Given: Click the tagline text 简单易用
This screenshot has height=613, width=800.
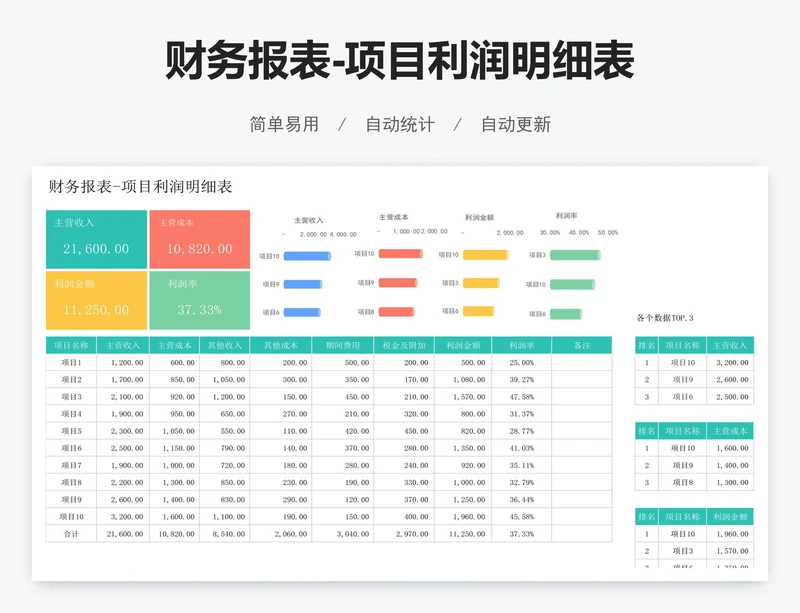Looking at the screenshot, I should (x=284, y=125).
